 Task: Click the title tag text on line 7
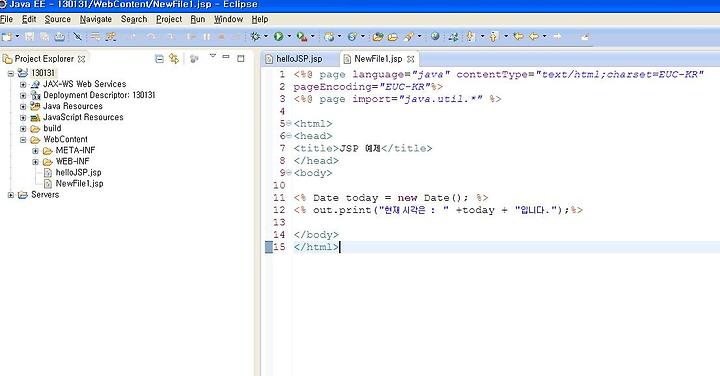(363, 148)
